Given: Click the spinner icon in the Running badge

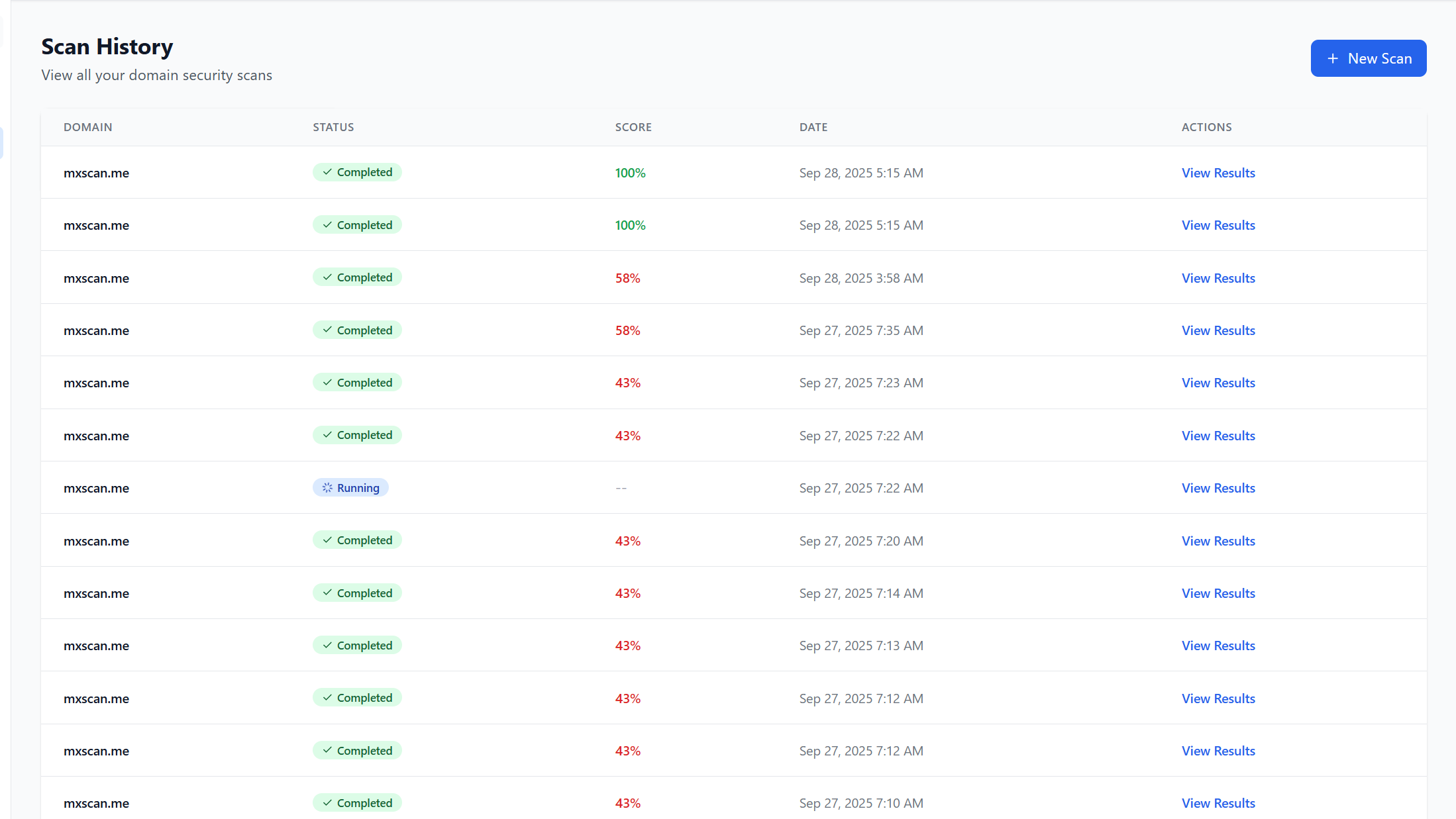Looking at the screenshot, I should (327, 487).
